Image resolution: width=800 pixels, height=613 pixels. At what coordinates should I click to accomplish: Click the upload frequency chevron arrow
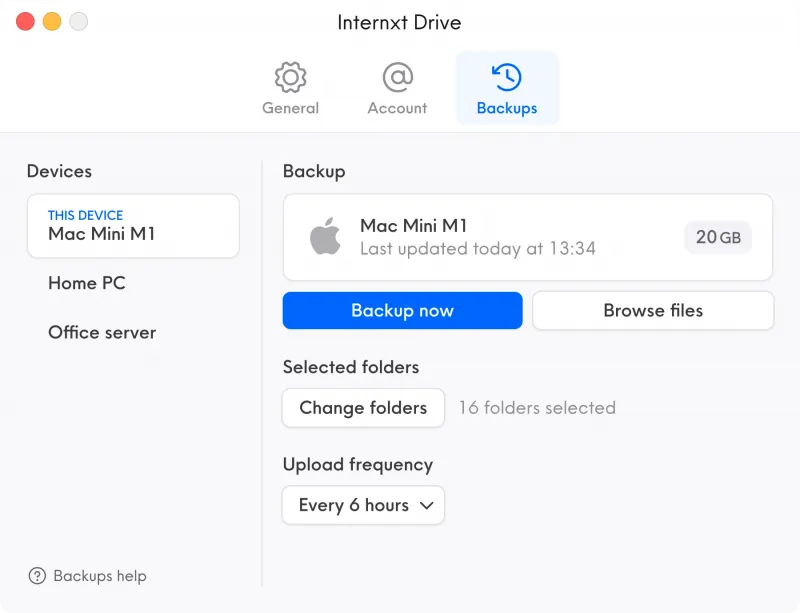[x=427, y=505]
